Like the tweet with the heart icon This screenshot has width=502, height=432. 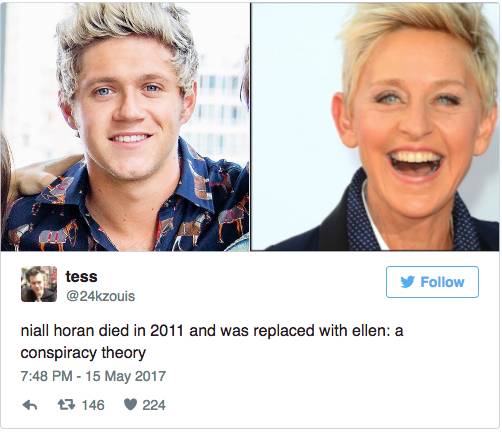130,405
